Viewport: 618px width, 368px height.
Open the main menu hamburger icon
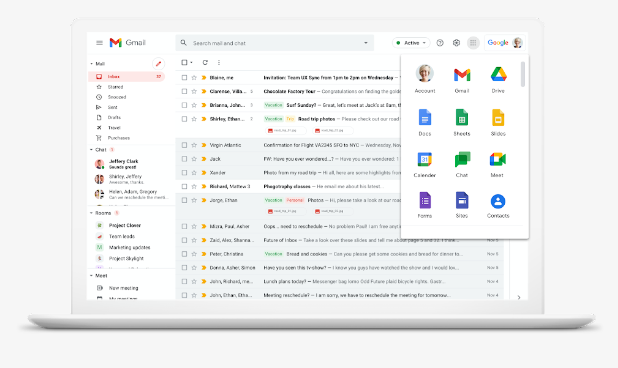click(x=99, y=43)
